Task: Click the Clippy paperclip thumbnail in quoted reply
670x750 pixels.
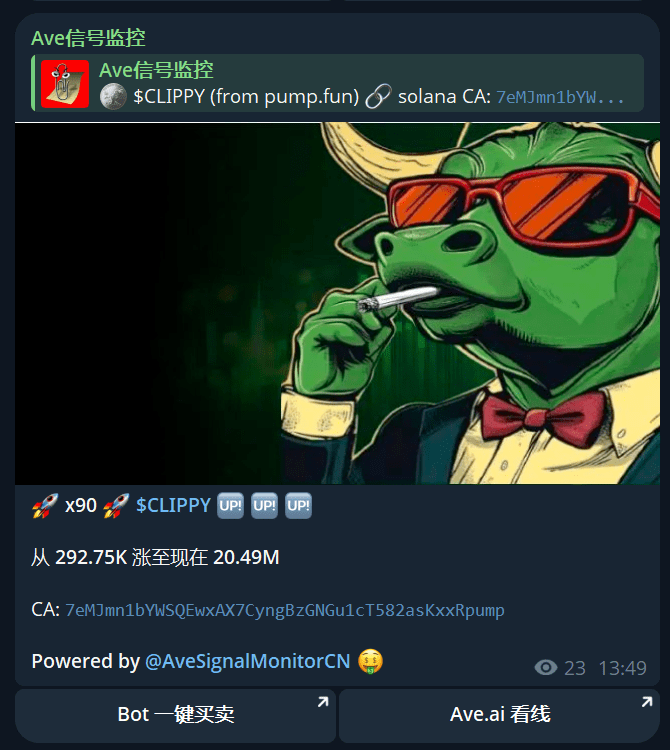Action: 65,84
